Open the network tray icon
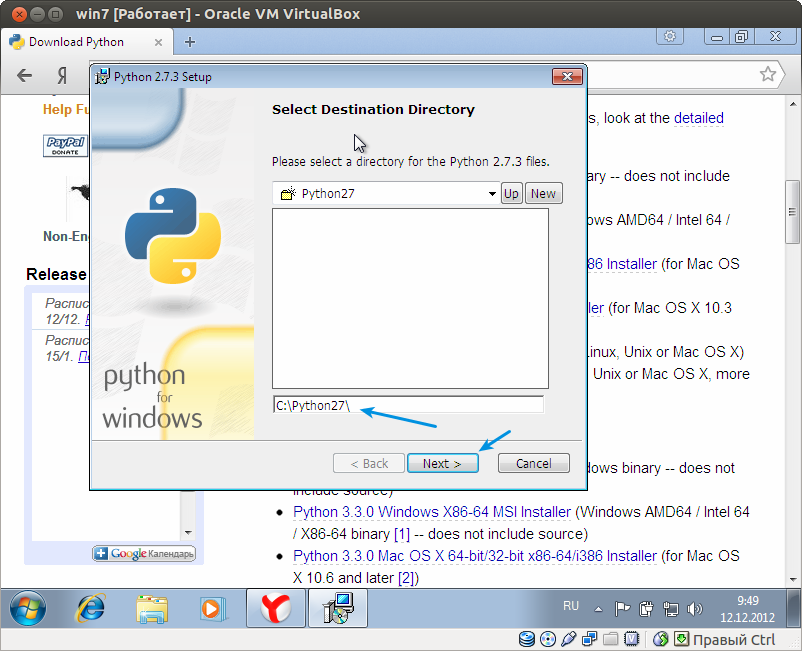Image resolution: width=802 pixels, height=651 pixels. 671,609
